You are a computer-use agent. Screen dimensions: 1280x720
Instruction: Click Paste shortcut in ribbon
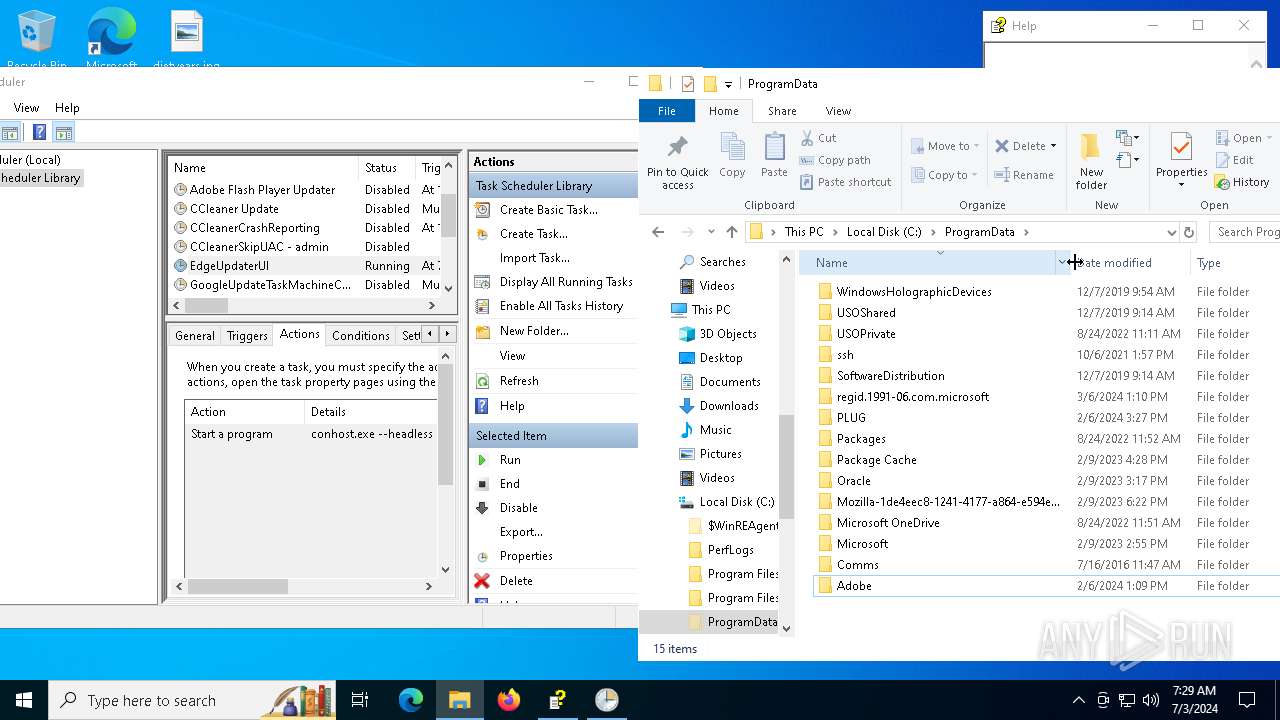pos(845,182)
